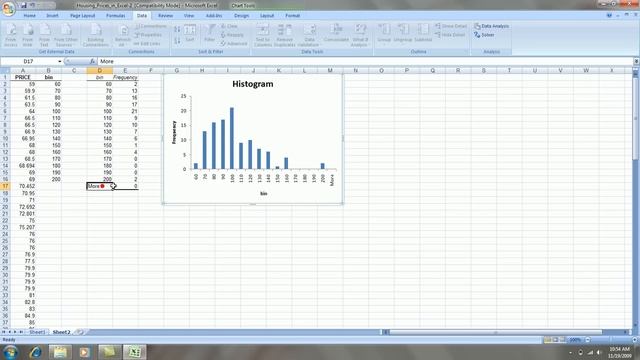
Task: Select cell D17 containing More
Action: (x=100, y=186)
